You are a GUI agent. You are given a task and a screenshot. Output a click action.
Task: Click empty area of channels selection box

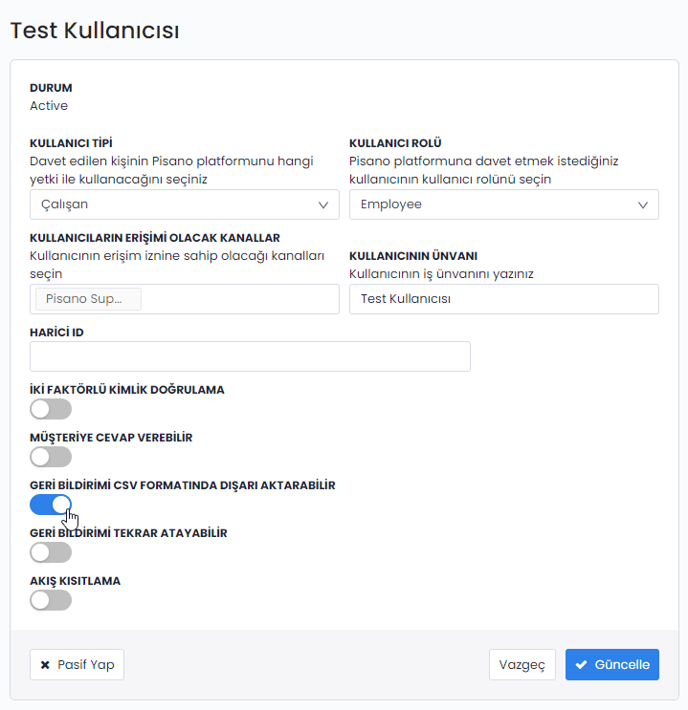[240, 299]
